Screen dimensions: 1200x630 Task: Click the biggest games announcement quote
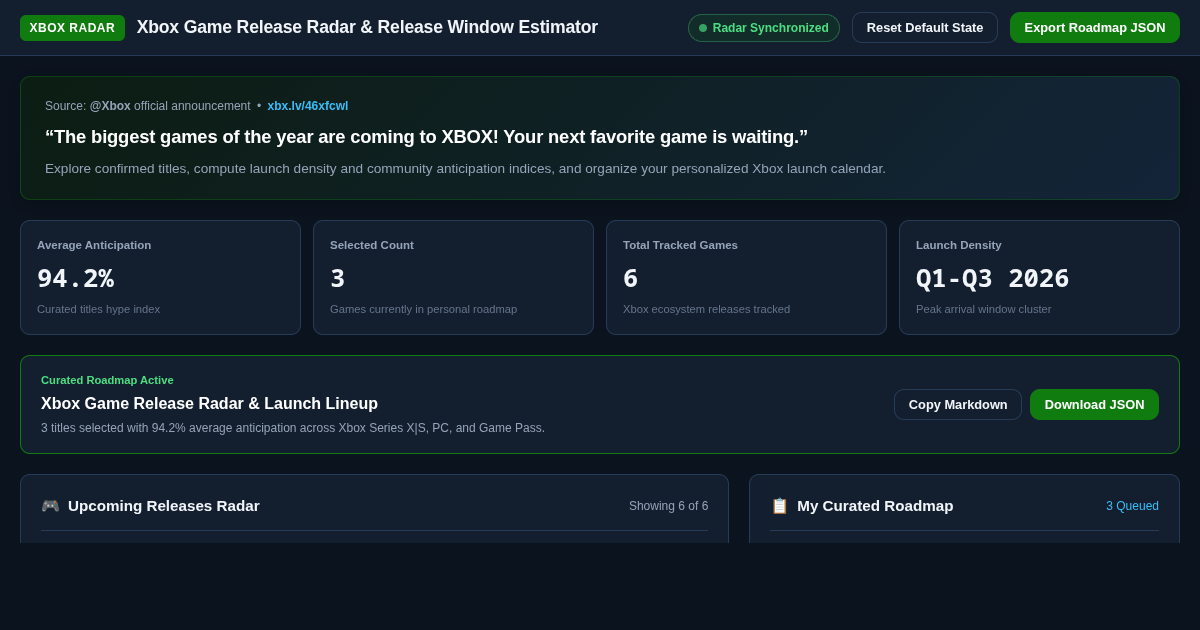click(426, 137)
